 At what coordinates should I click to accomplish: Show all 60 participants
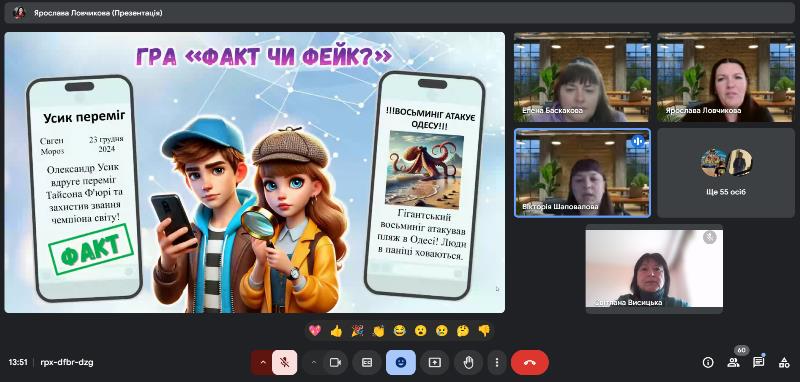pos(734,363)
